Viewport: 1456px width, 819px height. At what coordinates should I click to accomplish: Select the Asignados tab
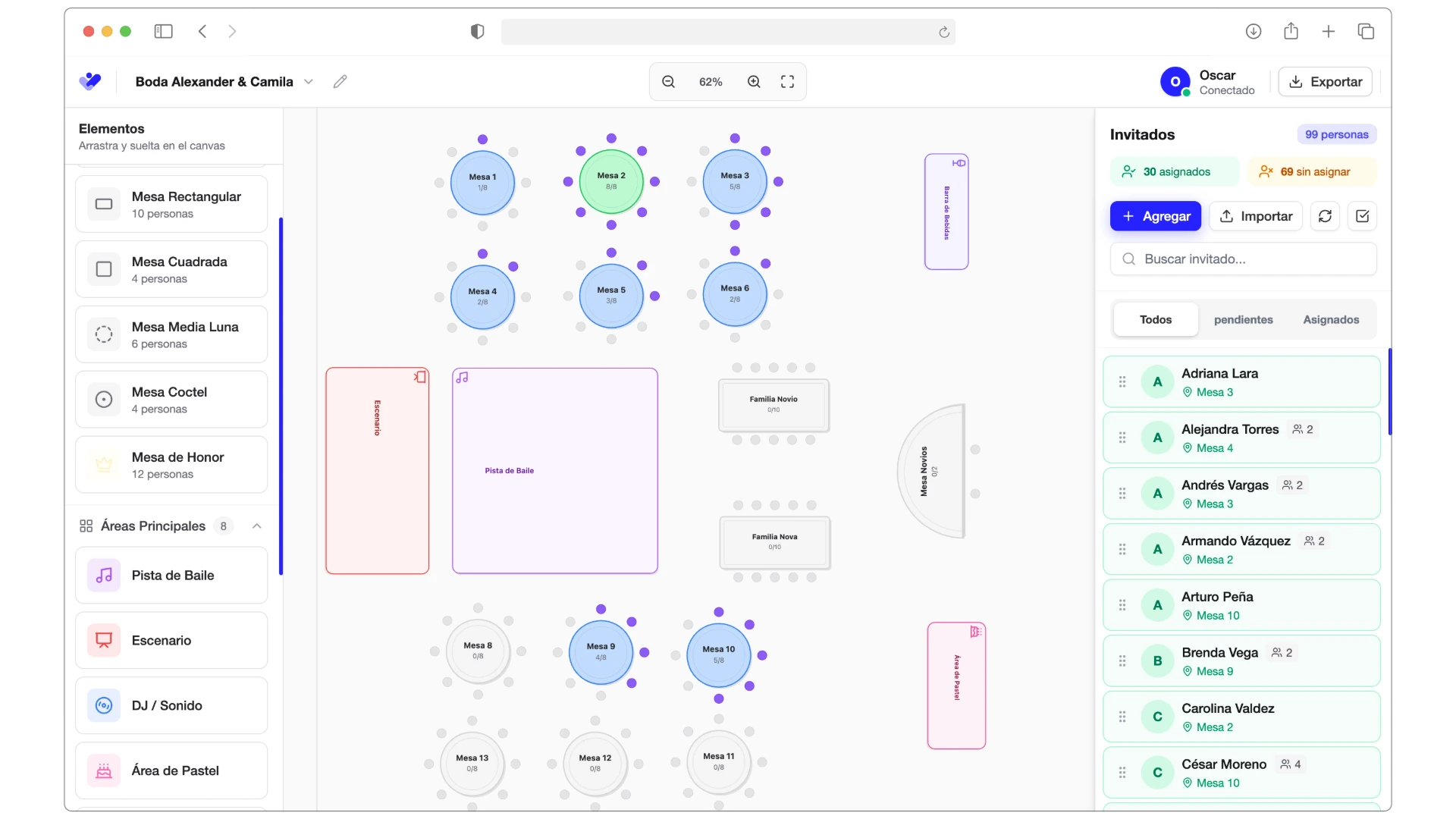[1331, 319]
